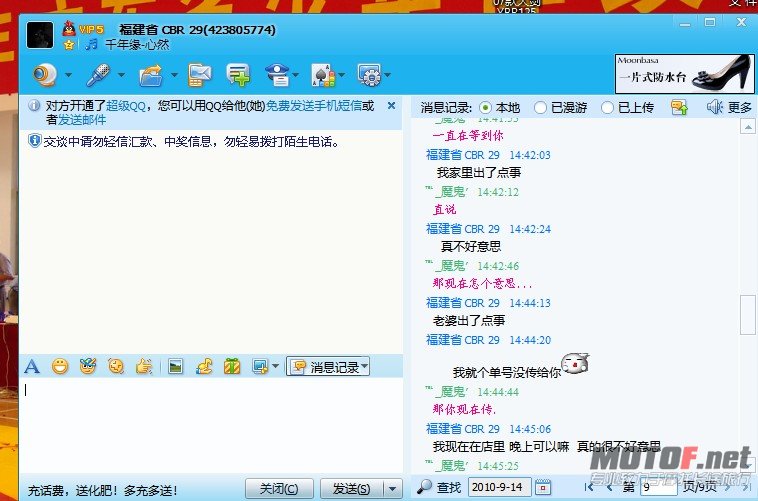
Task: Open the games cards icon
Action: (324, 75)
